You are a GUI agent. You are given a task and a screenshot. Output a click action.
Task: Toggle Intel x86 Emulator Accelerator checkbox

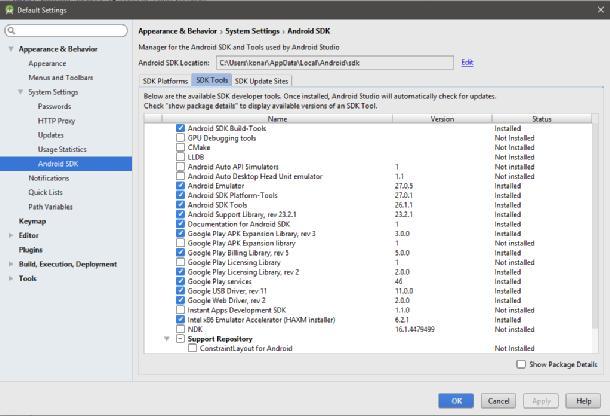click(180, 319)
